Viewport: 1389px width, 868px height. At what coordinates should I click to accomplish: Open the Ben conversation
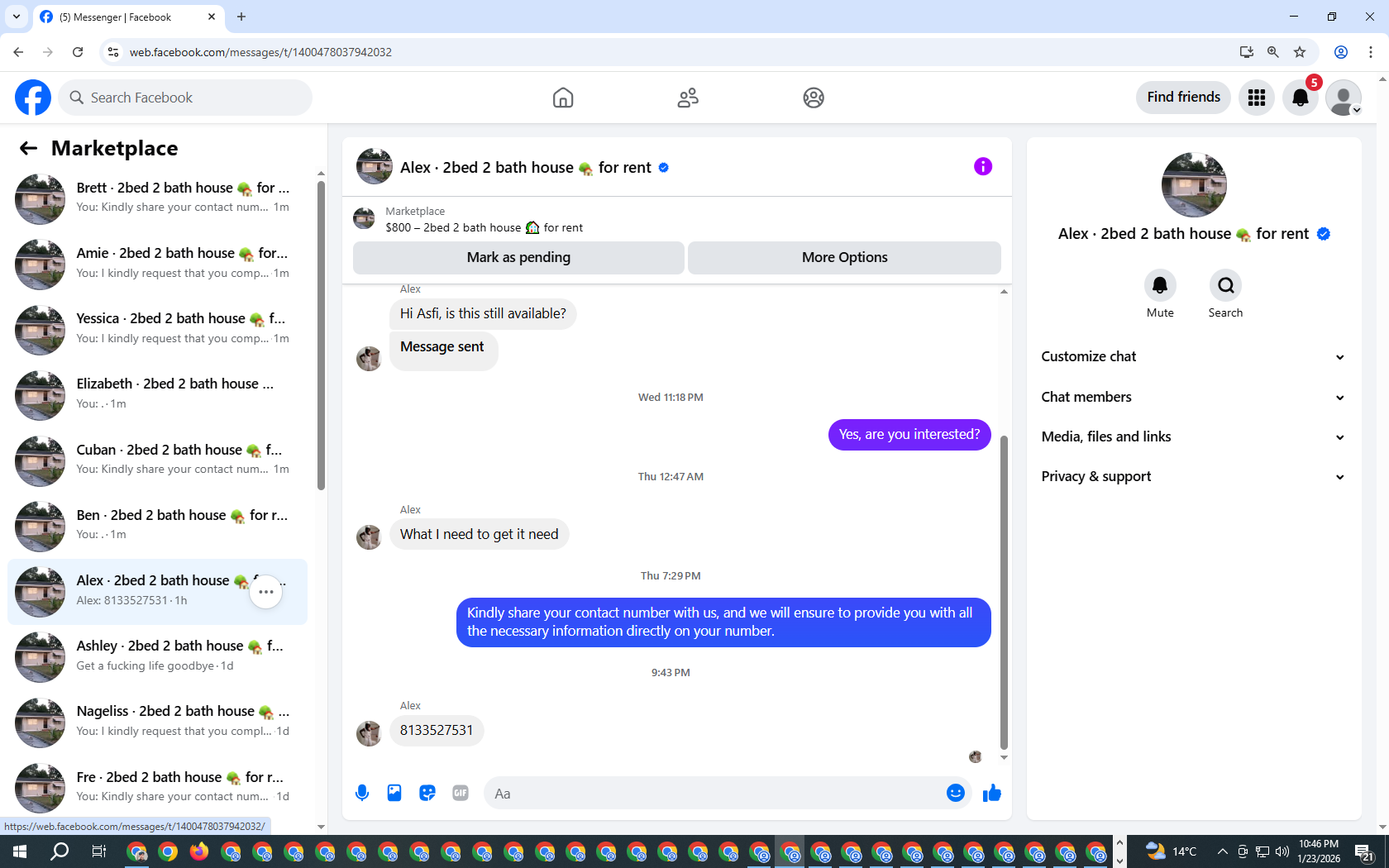[x=157, y=526]
